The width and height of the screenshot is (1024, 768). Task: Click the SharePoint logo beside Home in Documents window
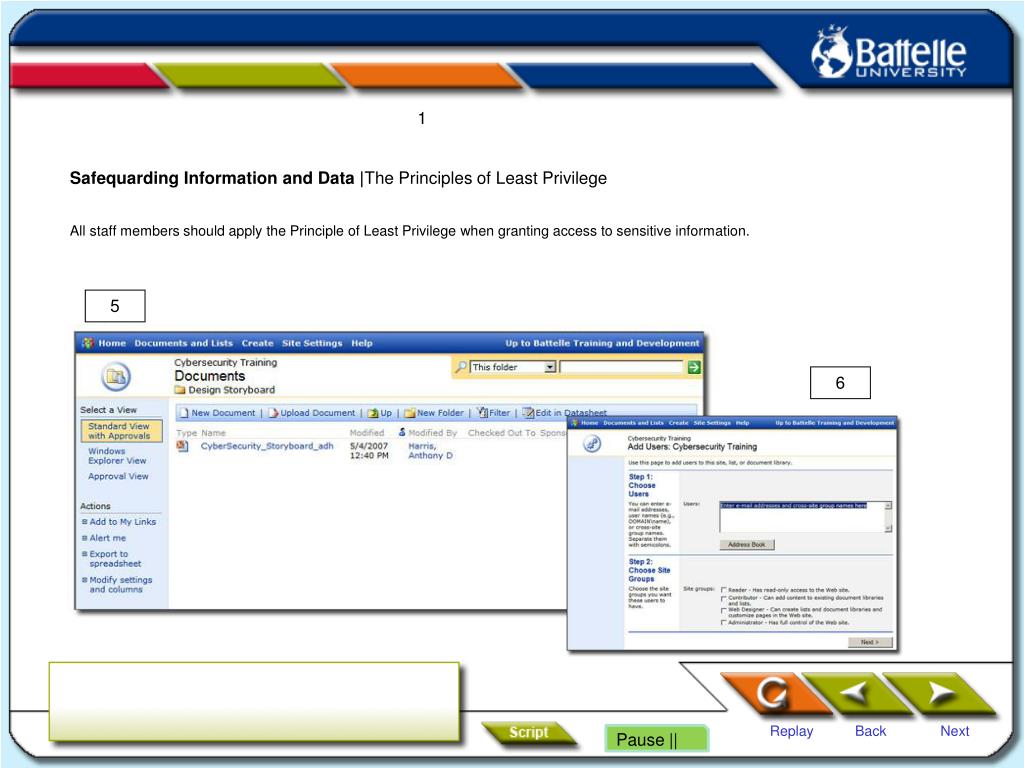[x=88, y=343]
